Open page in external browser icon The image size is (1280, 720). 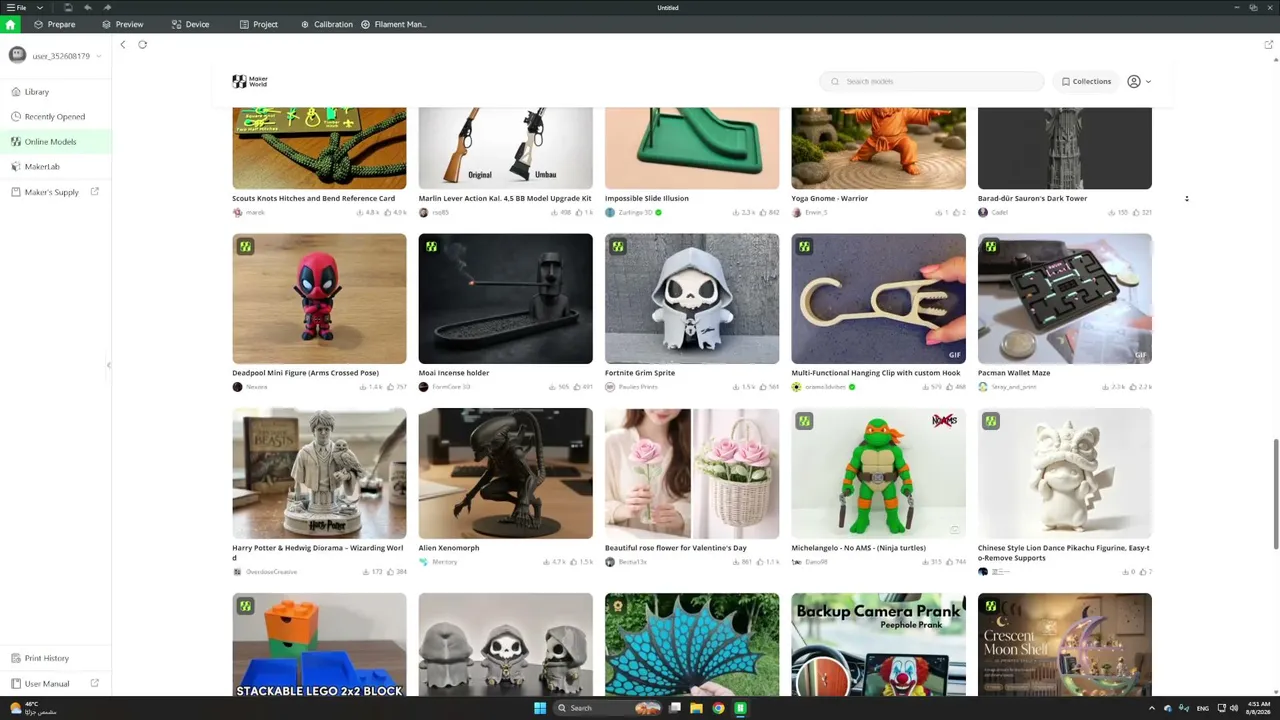[1269, 44]
